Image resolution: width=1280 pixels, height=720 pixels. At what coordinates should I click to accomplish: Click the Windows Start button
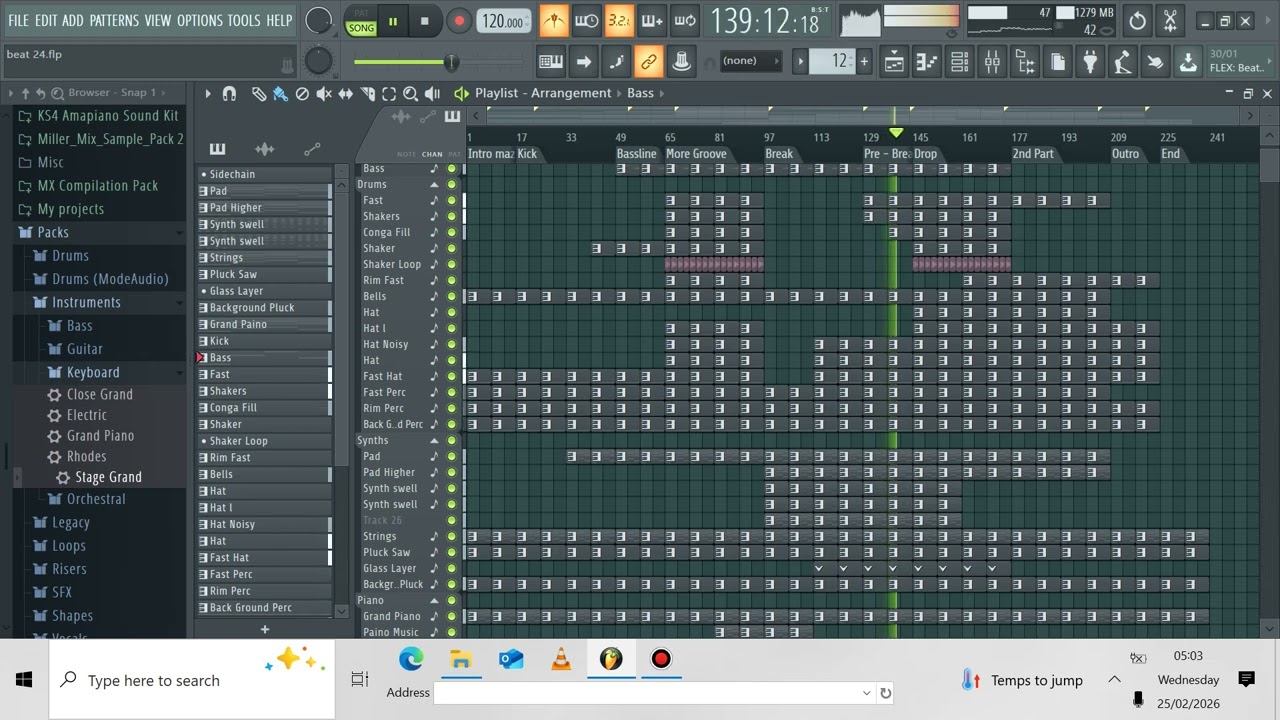click(24, 680)
